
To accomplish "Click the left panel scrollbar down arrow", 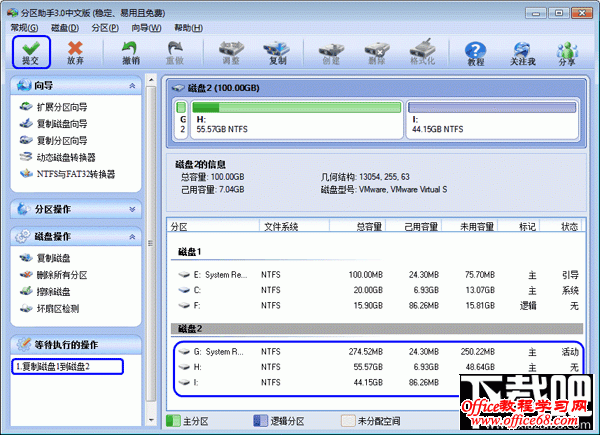I will [151, 420].
